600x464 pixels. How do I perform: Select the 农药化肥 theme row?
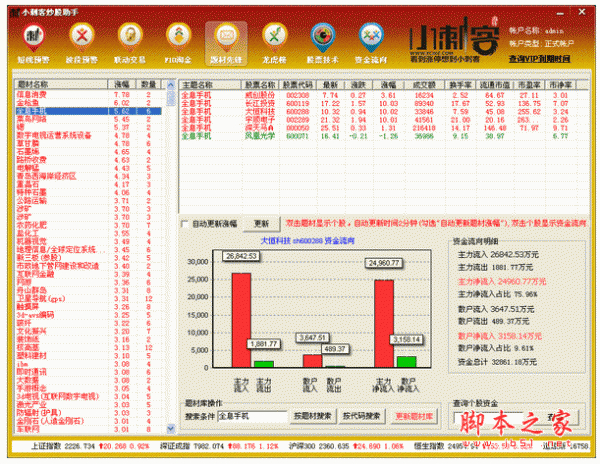click(x=88, y=225)
